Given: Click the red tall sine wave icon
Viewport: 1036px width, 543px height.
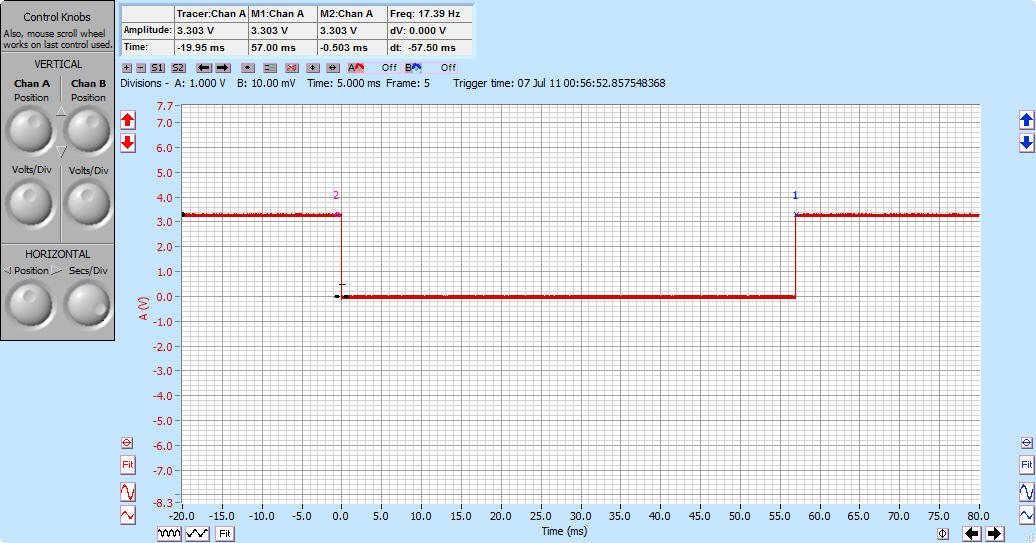Looking at the screenshot, I should point(127,491).
